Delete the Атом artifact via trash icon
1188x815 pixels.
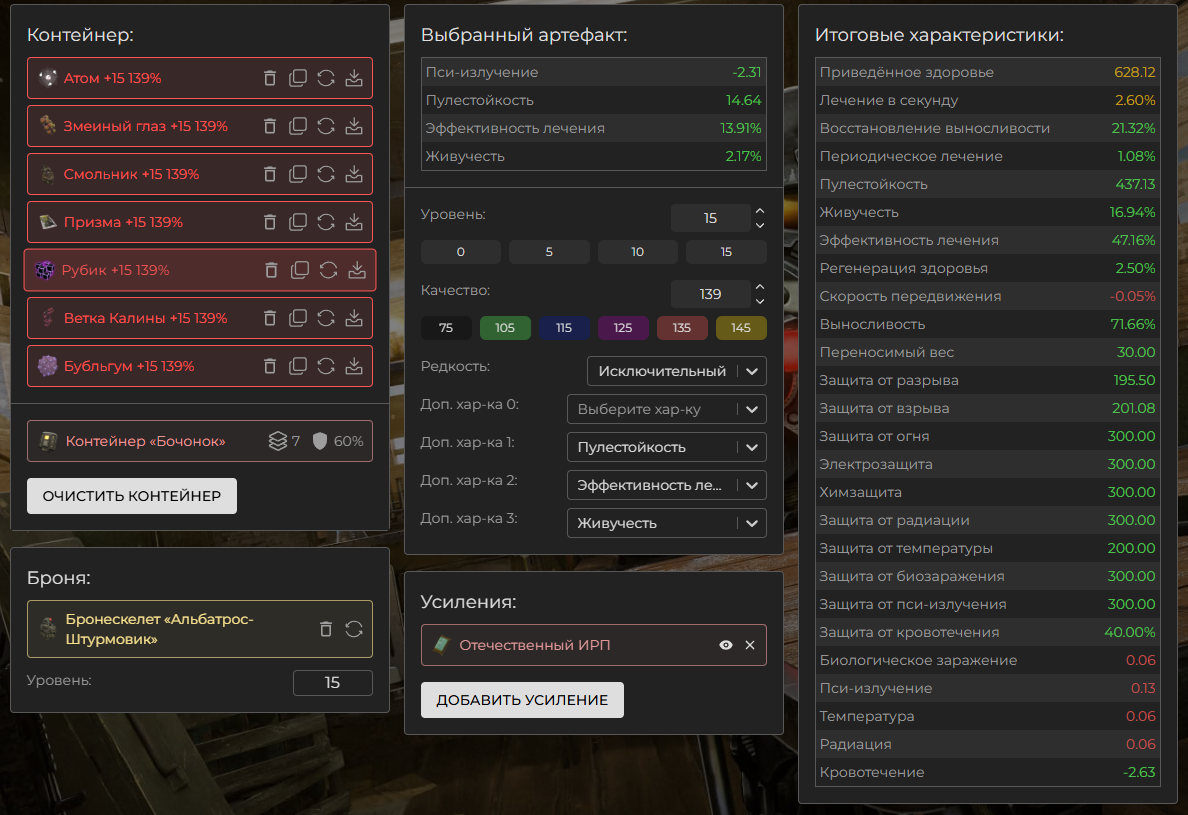[270, 78]
